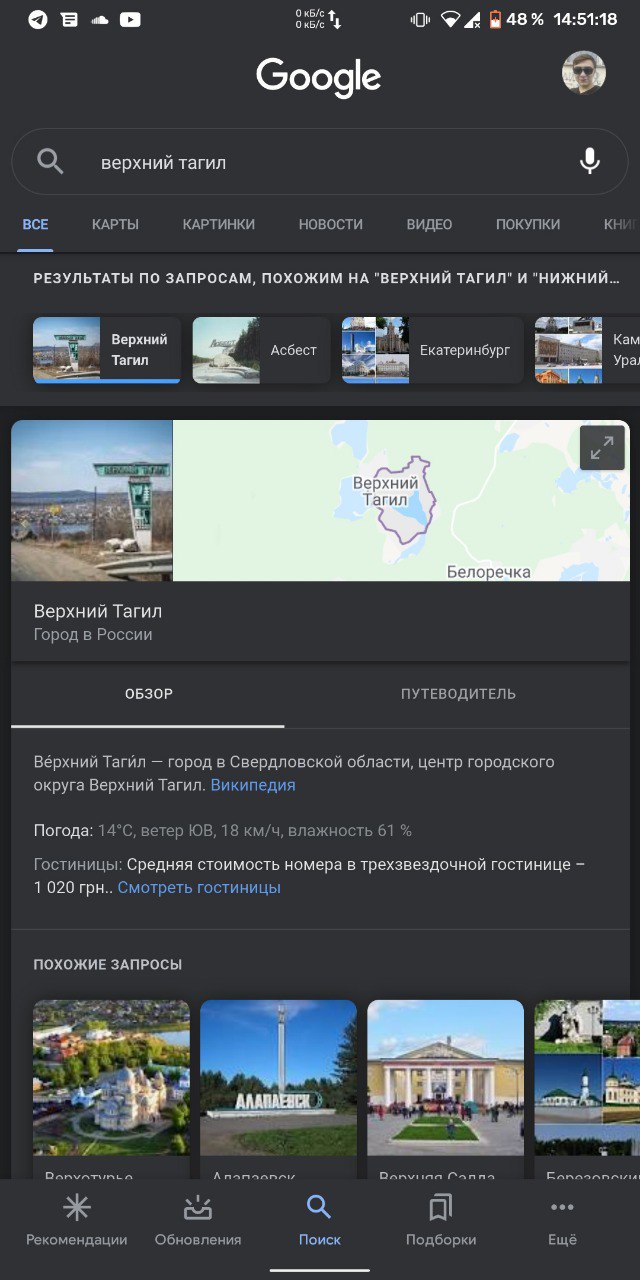640x1280 pixels.
Task: Open the profile avatar picture
Action: coord(584,73)
